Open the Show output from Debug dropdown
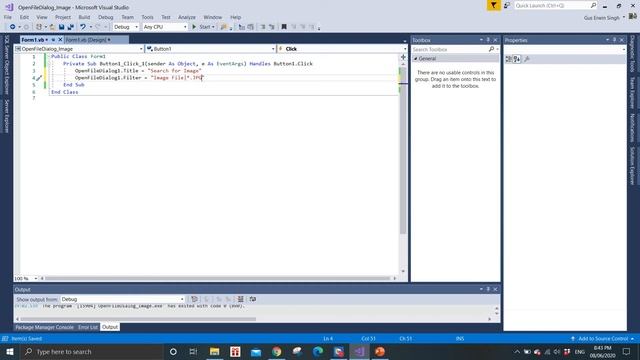640x360 pixels. [122, 299]
